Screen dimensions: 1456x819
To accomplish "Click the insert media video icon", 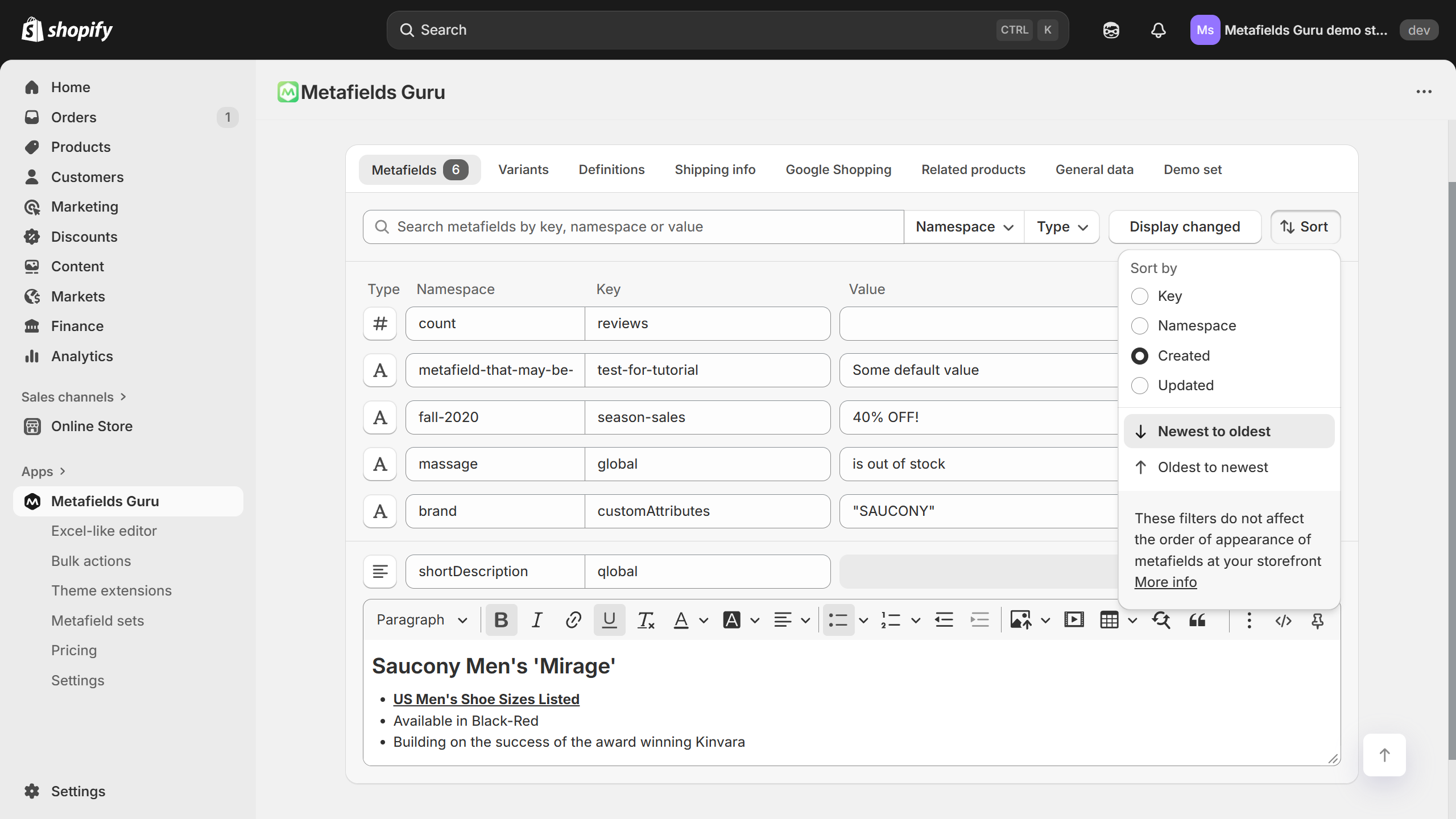I will point(1073,620).
